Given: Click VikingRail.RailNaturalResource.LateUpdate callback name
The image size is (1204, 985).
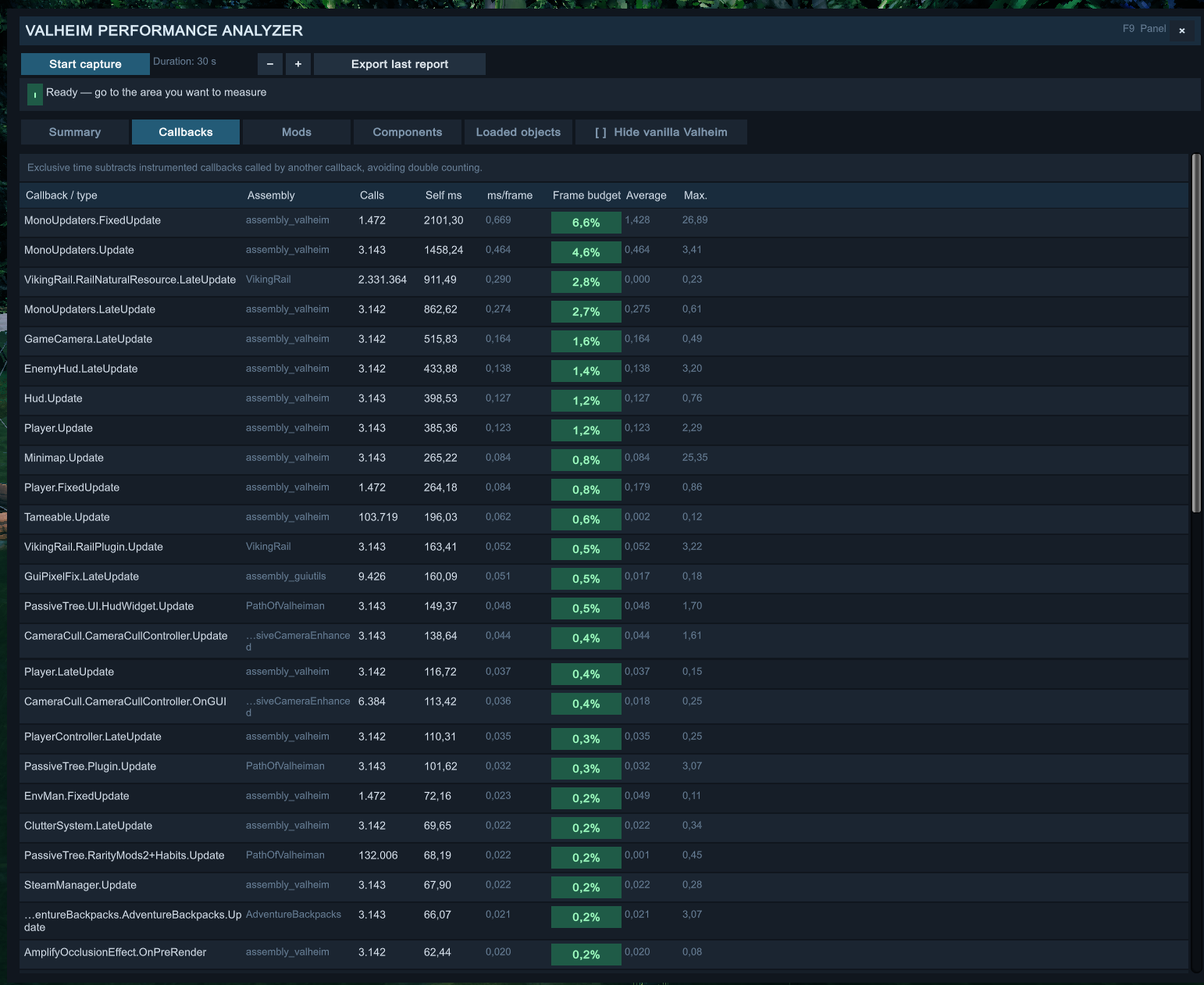Looking at the screenshot, I should click(x=130, y=280).
